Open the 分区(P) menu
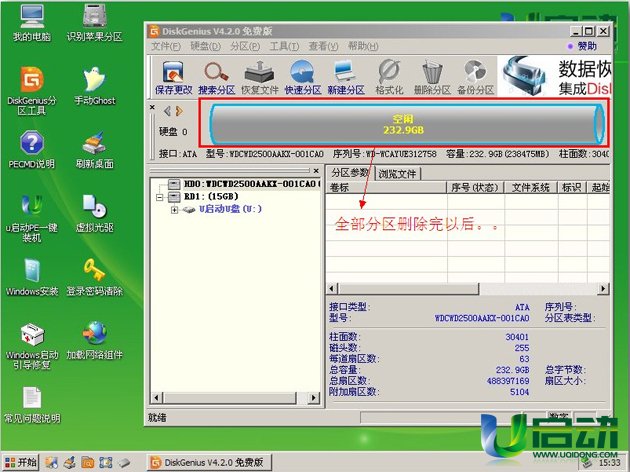The width and height of the screenshot is (630, 472). 245,46
